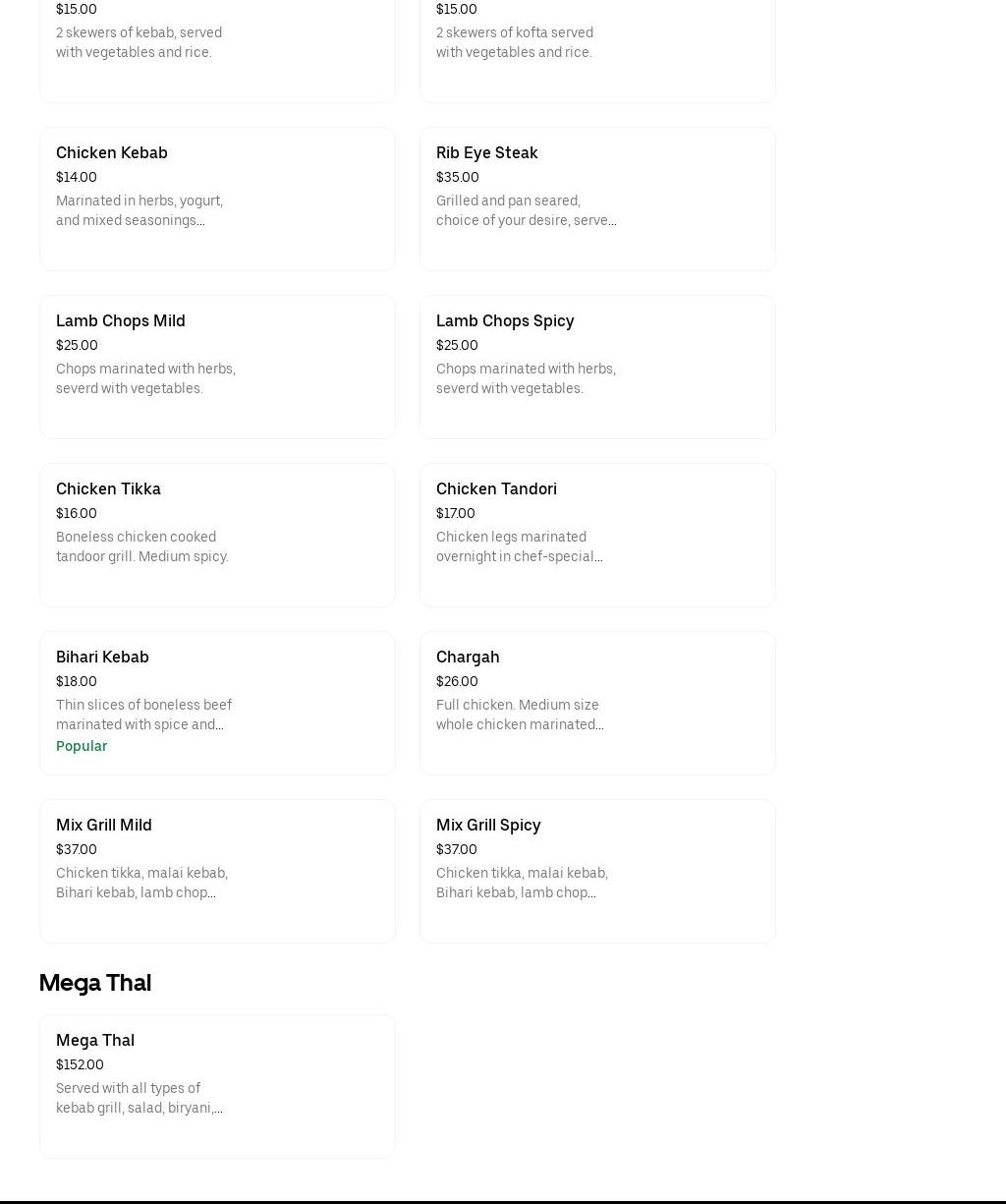Open the $152.00 Mega Thal item card
1006x1204 pixels.
pyautogui.click(x=216, y=1086)
